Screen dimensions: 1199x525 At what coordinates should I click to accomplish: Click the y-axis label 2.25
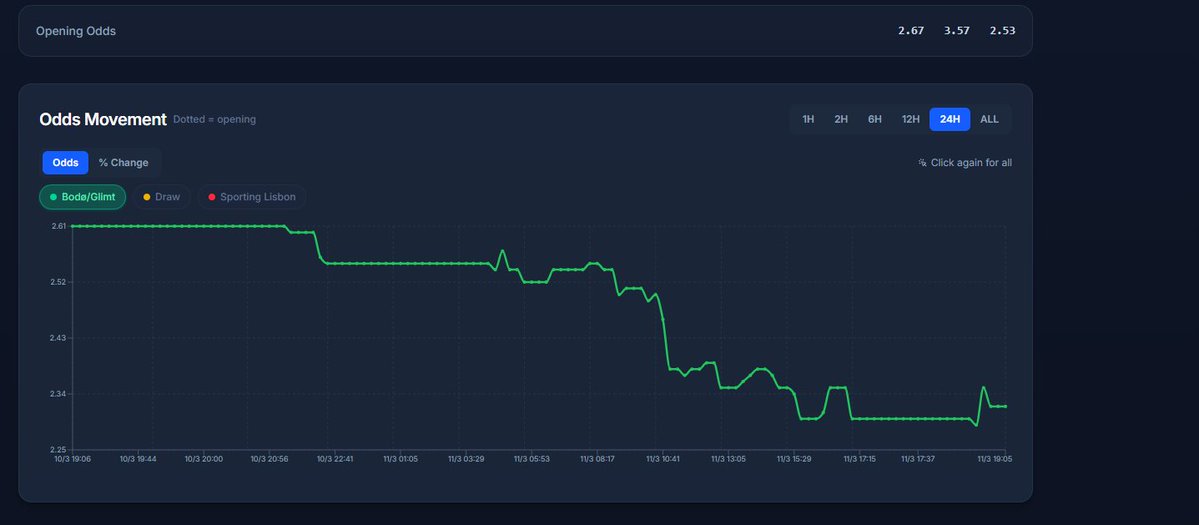[59, 450]
